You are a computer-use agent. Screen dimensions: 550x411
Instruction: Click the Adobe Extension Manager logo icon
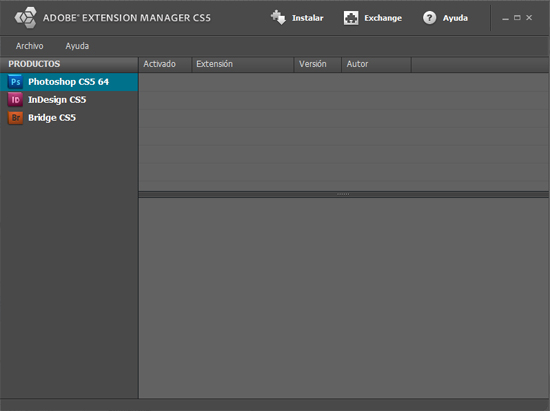[26, 18]
